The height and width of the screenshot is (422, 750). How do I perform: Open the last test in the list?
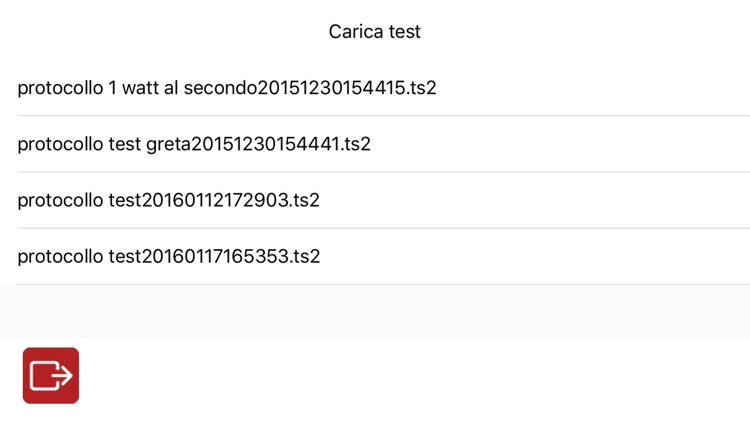[x=168, y=256]
